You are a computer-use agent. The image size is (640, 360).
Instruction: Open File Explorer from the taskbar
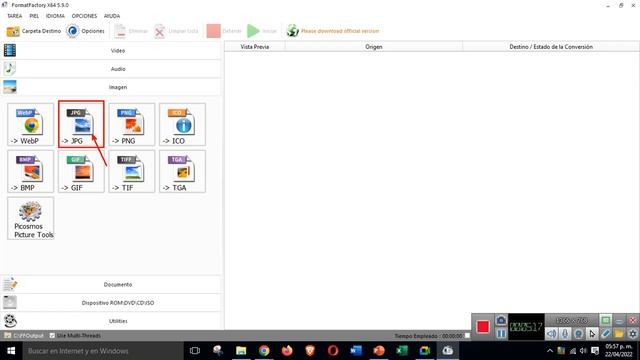click(x=241, y=351)
